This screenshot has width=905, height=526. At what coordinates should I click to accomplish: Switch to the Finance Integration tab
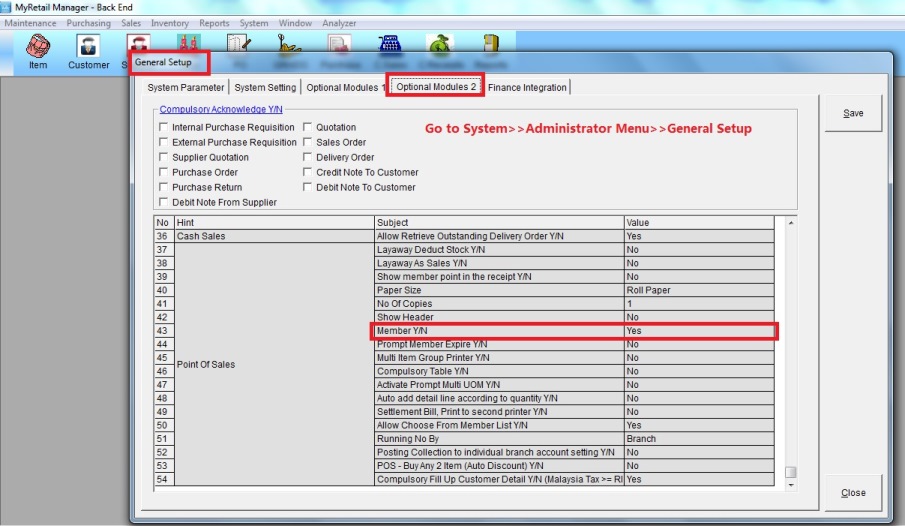tap(527, 88)
